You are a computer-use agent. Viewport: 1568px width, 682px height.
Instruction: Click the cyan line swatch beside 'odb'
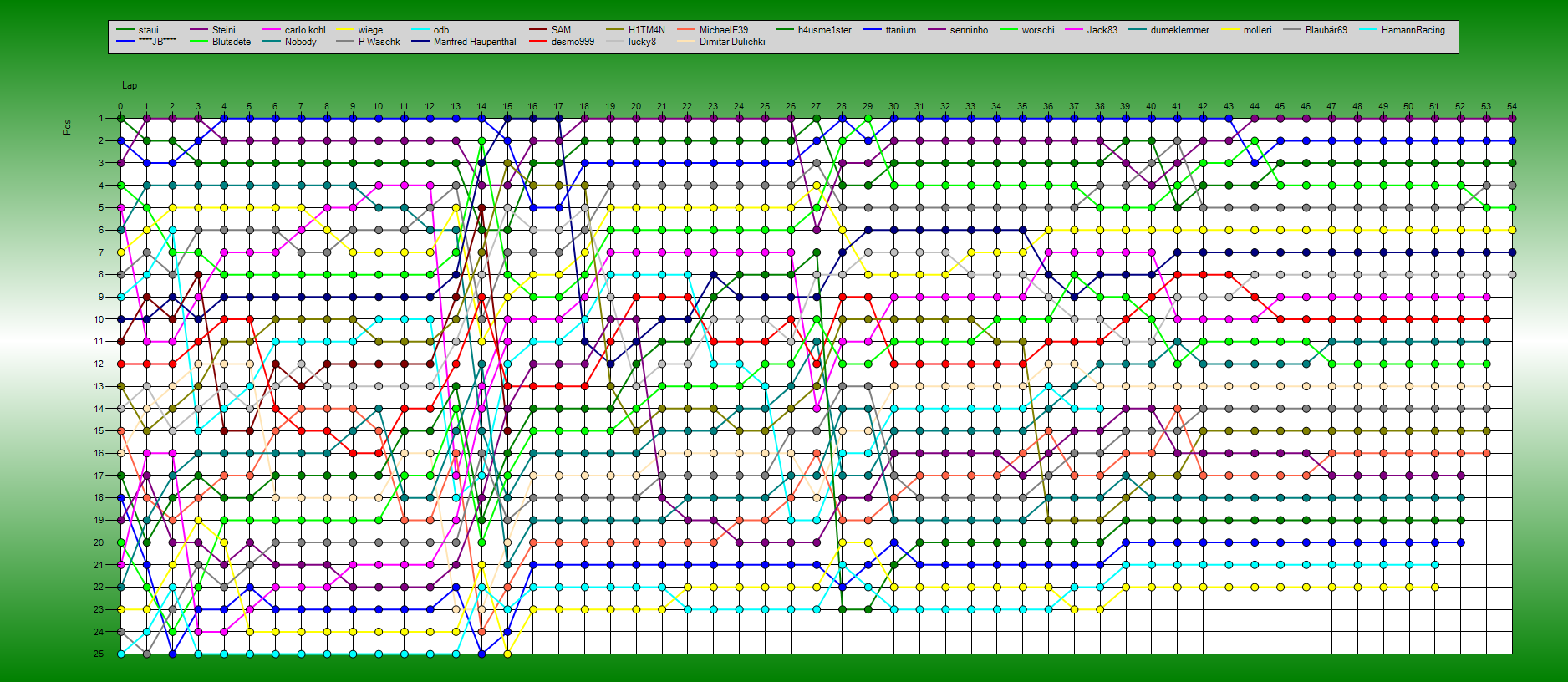420,30
